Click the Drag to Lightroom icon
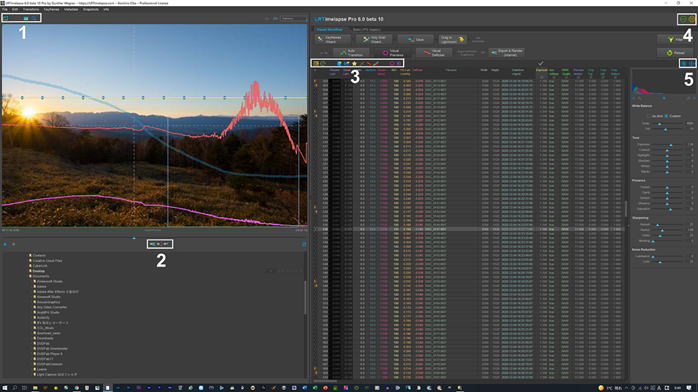698x392 pixels. (x=461, y=40)
